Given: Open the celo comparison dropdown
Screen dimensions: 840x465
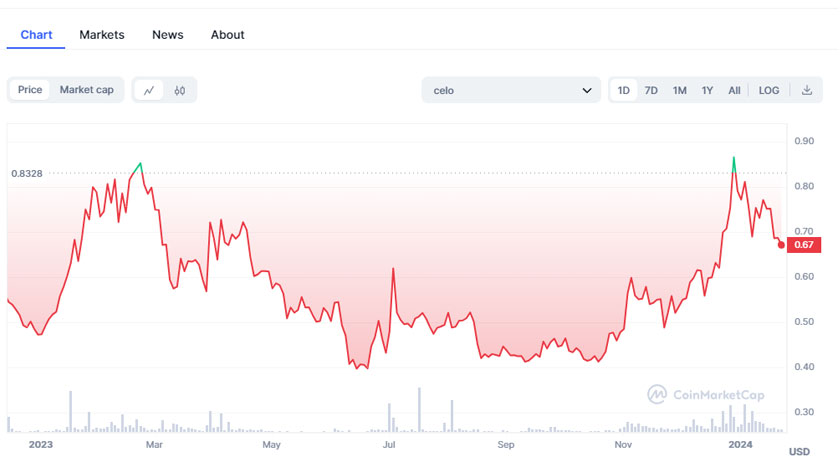Looking at the screenshot, I should [511, 90].
